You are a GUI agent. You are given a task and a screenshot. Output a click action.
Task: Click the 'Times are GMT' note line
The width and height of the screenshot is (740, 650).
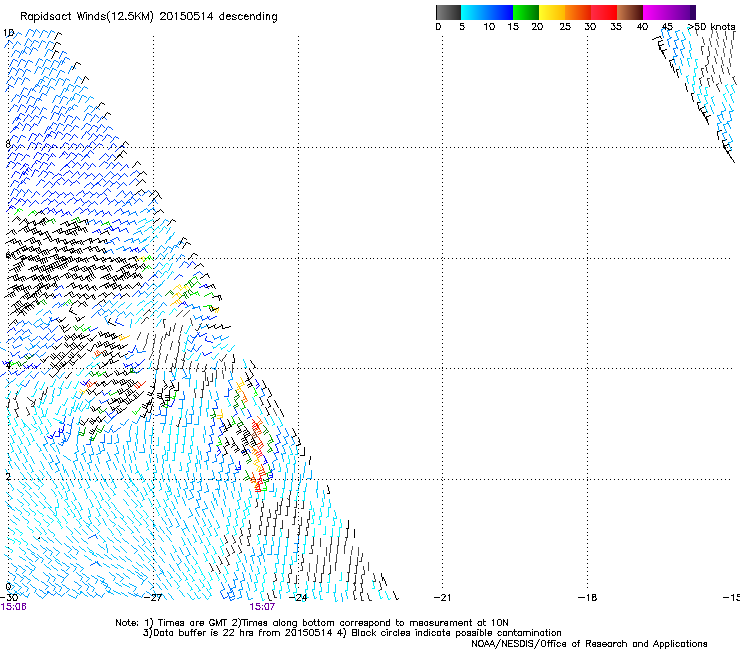[x=312, y=623]
